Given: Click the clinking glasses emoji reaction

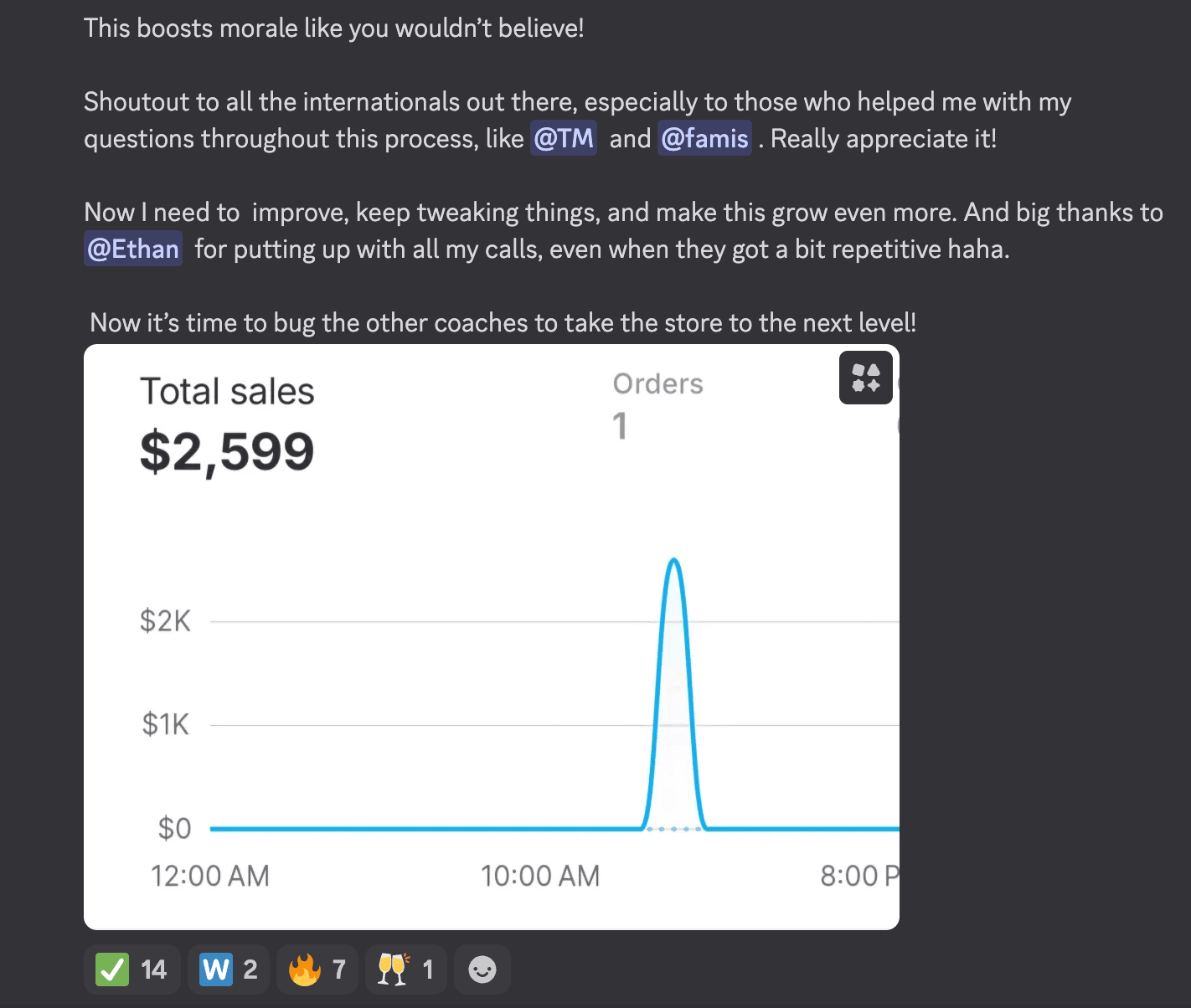Looking at the screenshot, I should pos(405,969).
